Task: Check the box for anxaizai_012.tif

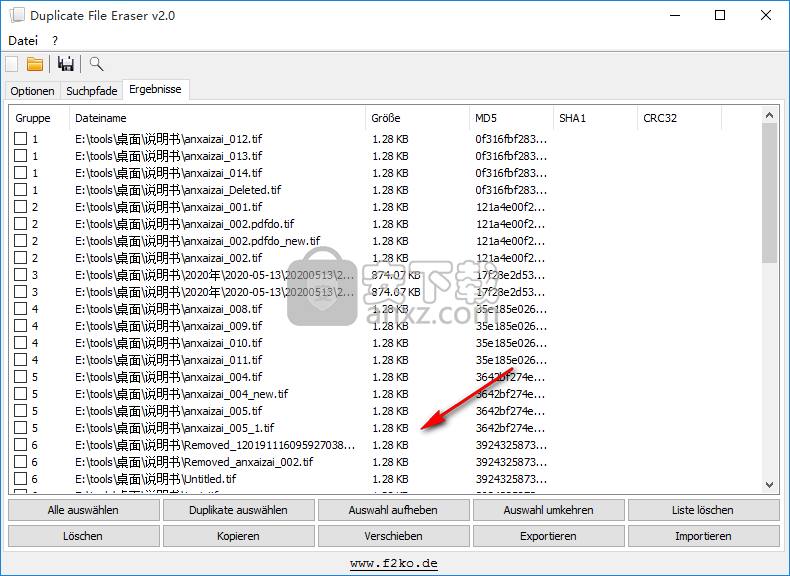Action: click(20, 139)
